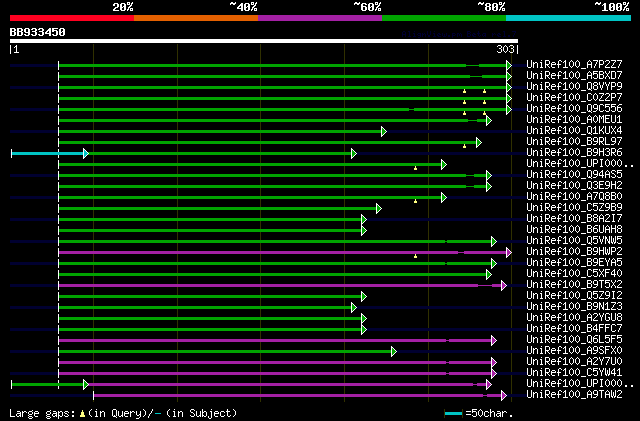Click the arrowhead ending the B6UAH8 alignment
This screenshot has height=421, width=640.
tap(364, 231)
